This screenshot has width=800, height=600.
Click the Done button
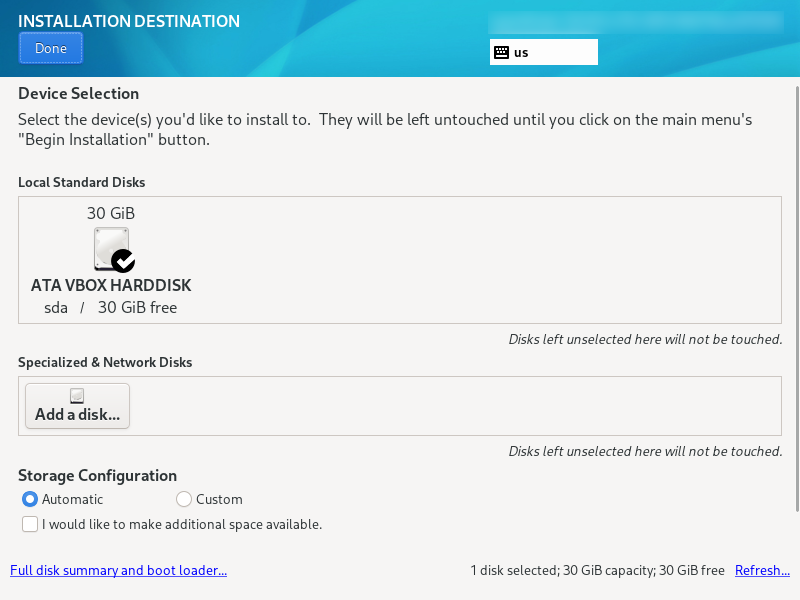(50, 48)
